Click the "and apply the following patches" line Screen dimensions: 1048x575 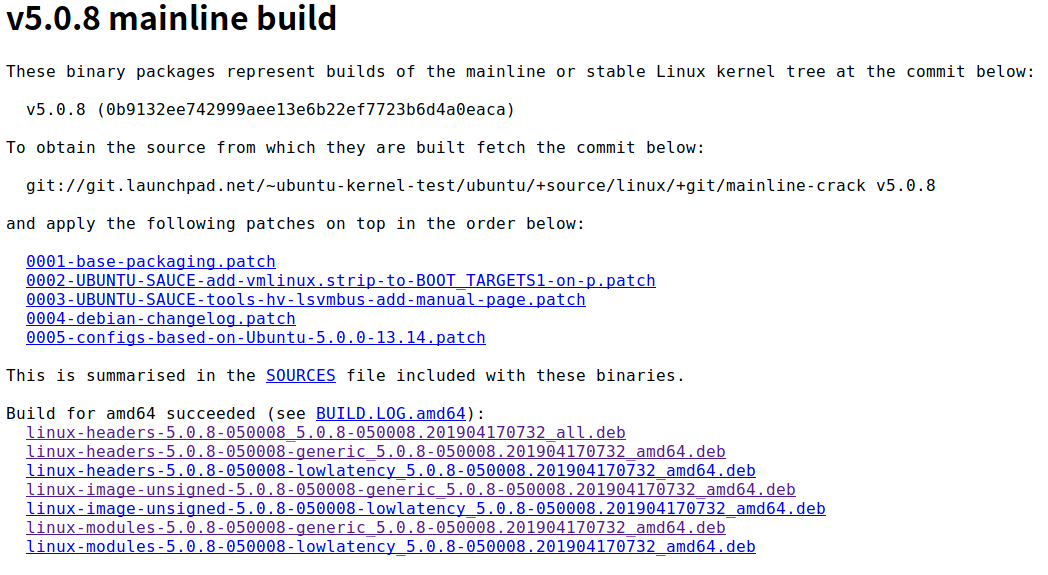[295, 224]
